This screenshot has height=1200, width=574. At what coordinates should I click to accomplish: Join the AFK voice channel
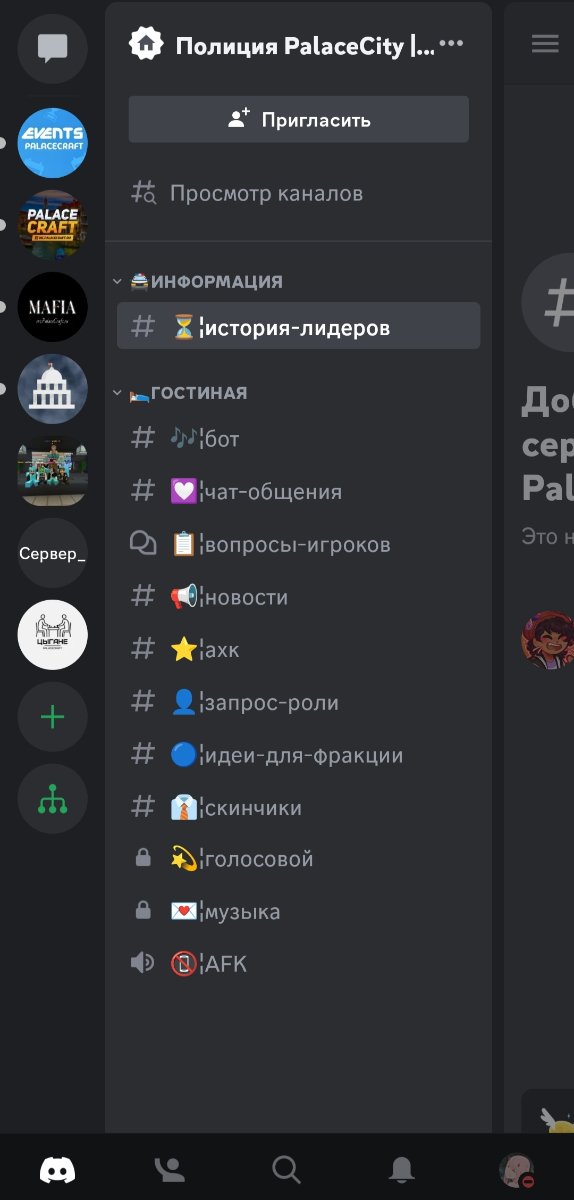[x=298, y=964]
